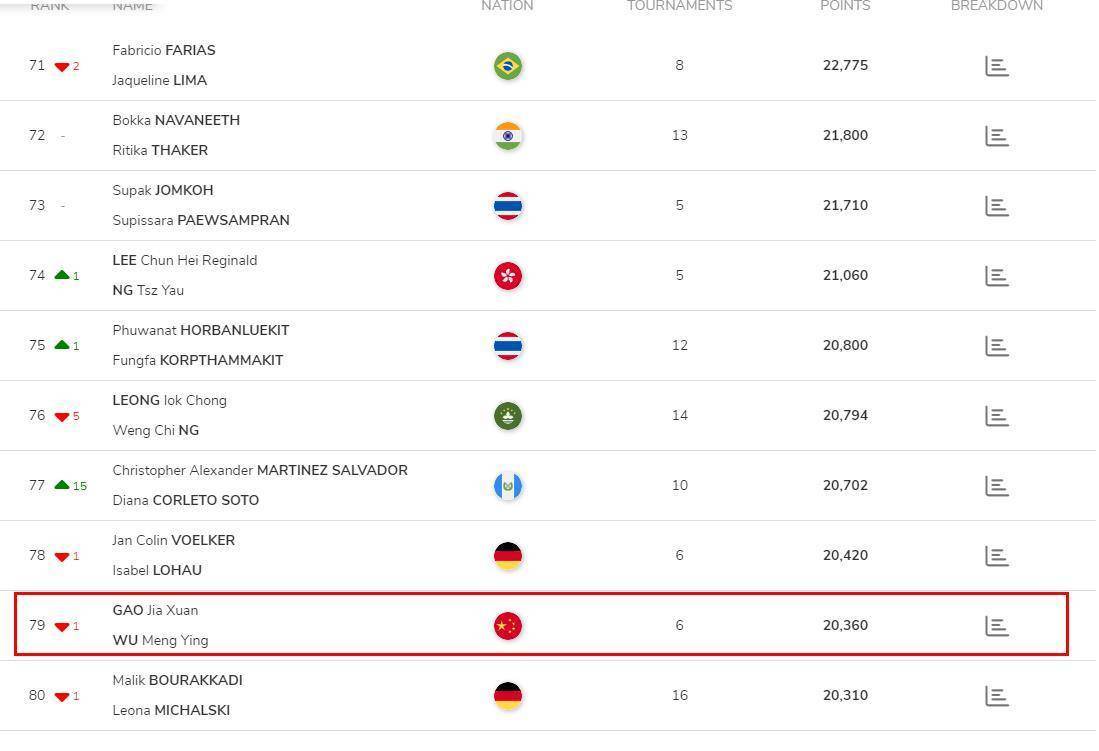Select the Hong Kong flag icon
The height and width of the screenshot is (751, 1099).
pyautogui.click(x=507, y=276)
